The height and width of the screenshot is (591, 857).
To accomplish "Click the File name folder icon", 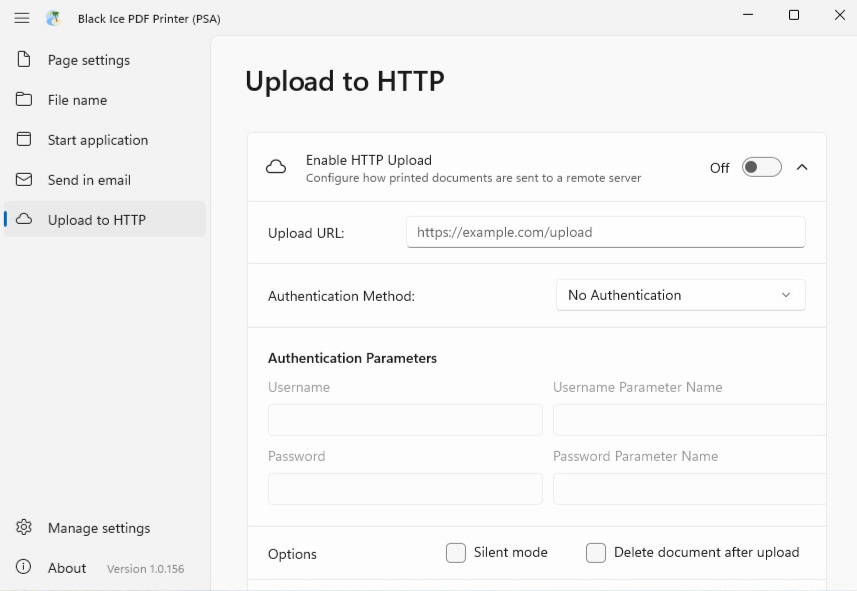I will coord(24,99).
